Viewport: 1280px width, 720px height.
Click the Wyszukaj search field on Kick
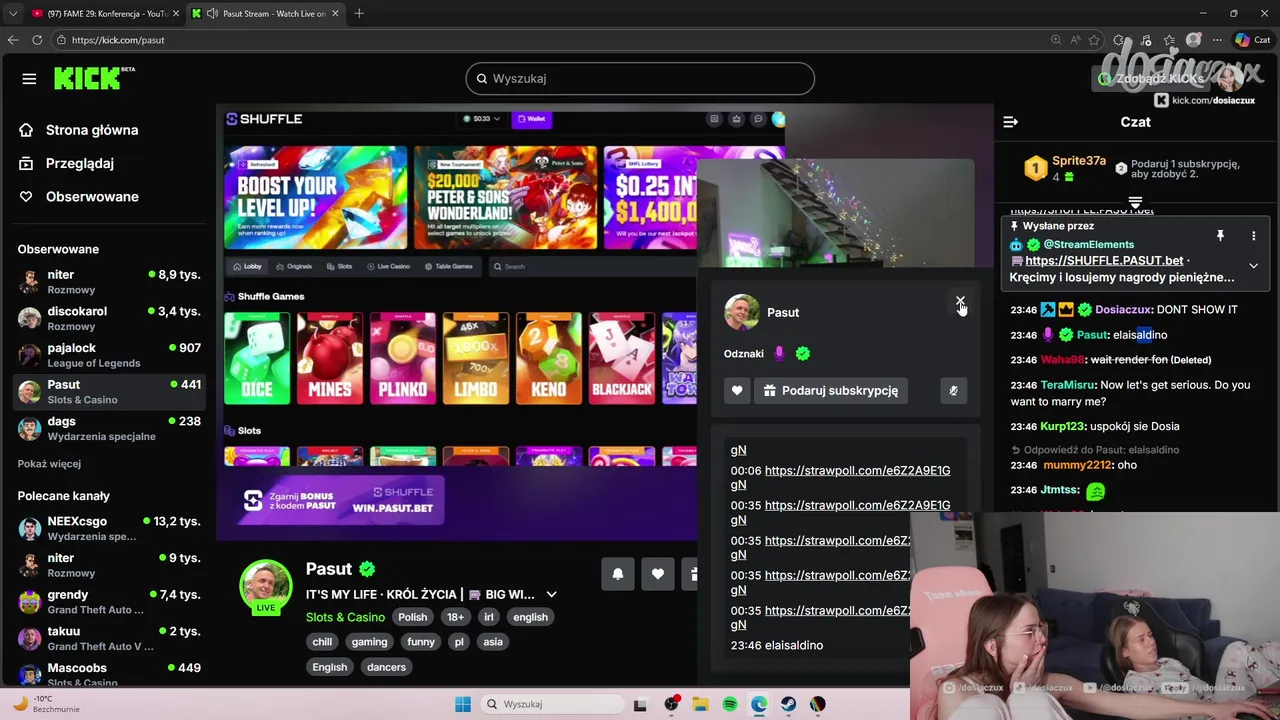[x=640, y=78]
